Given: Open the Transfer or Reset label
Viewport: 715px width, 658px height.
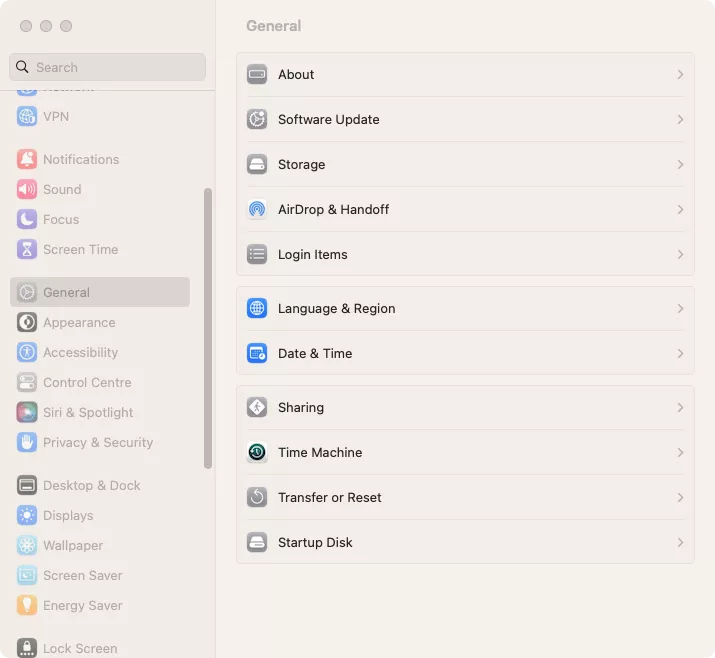Looking at the screenshot, I should [x=330, y=497].
